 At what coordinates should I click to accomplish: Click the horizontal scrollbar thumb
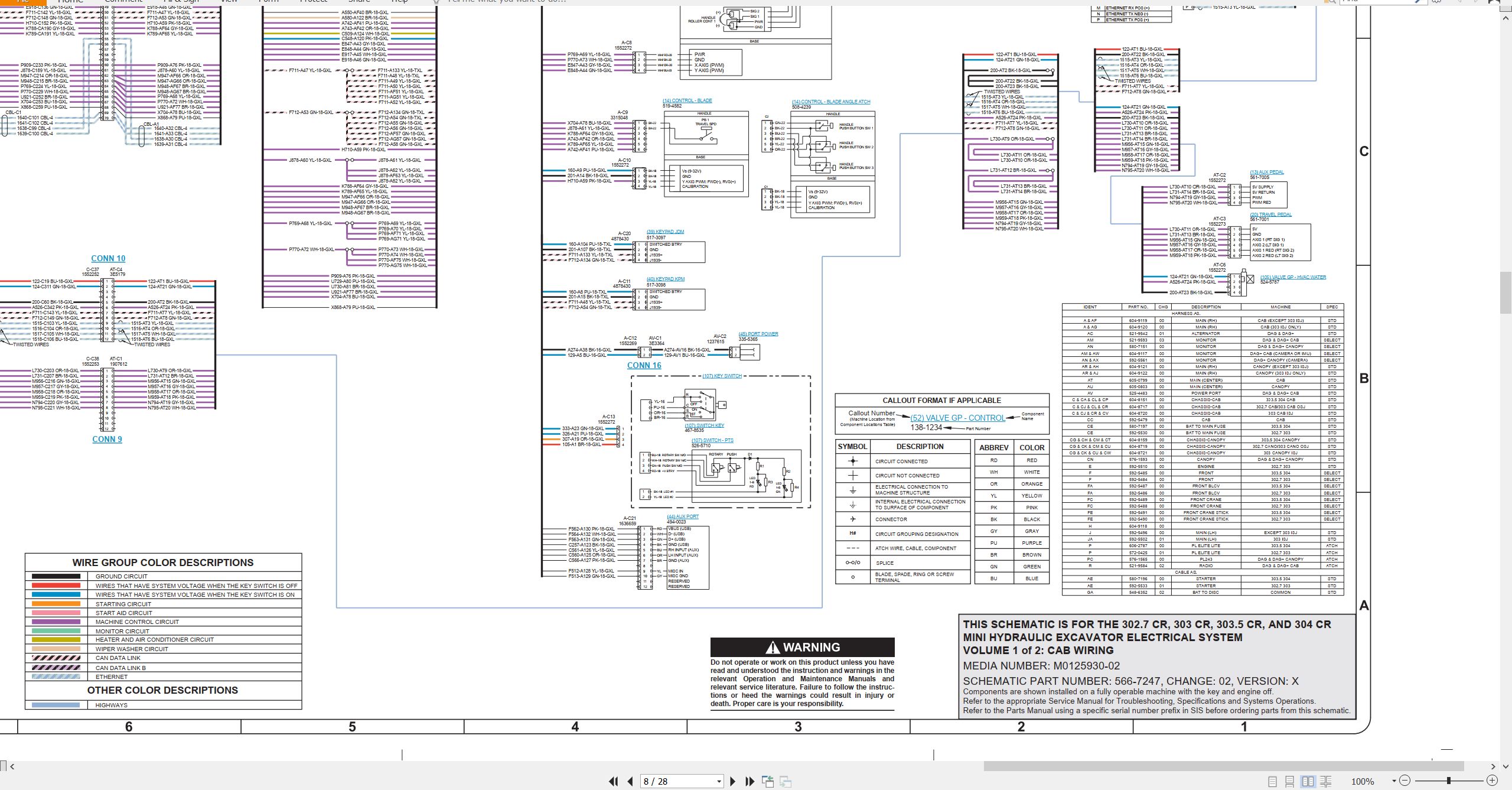tap(1223, 766)
